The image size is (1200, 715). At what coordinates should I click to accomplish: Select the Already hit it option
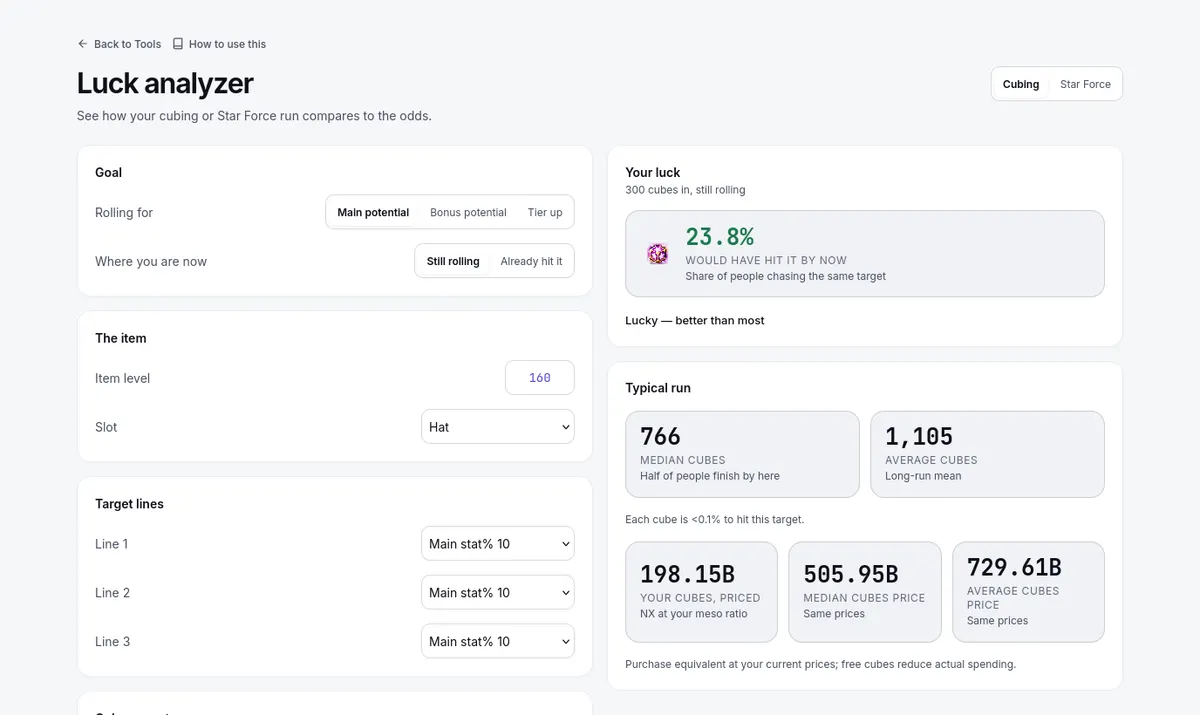point(531,261)
